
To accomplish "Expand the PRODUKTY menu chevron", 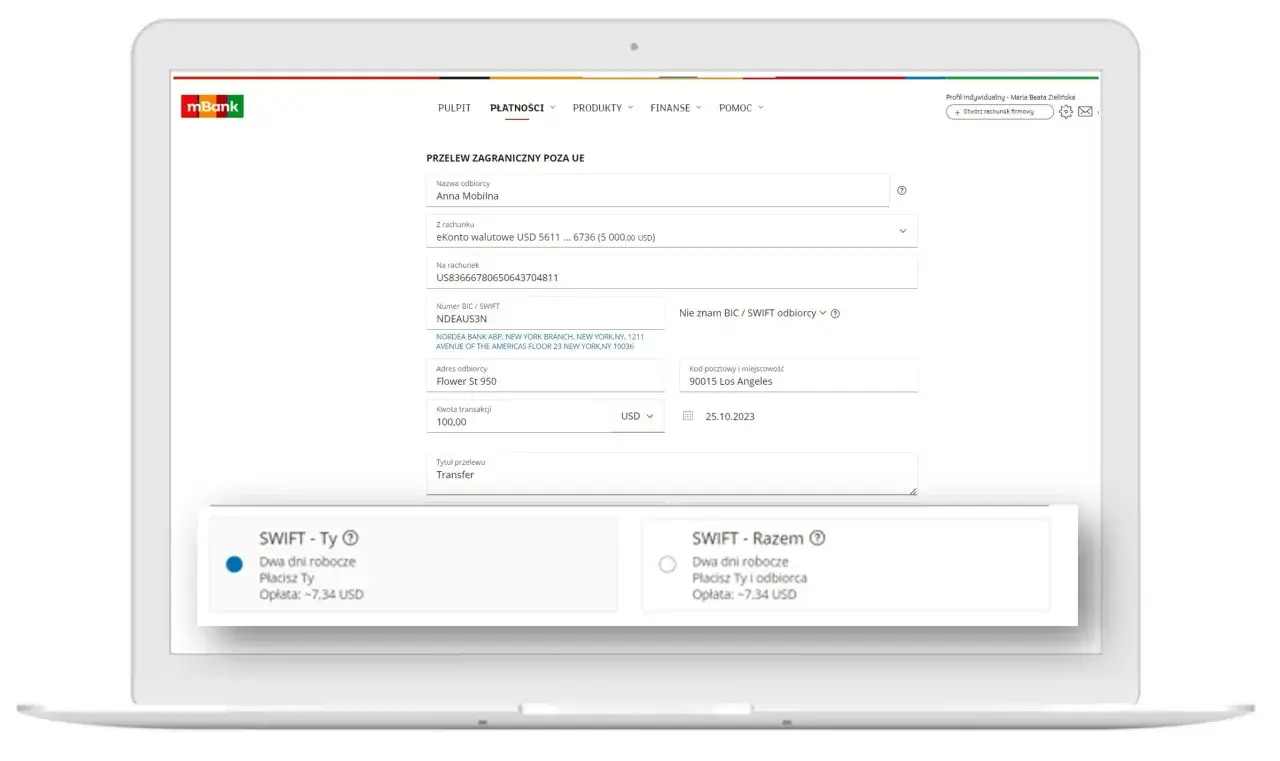I will pos(632,107).
